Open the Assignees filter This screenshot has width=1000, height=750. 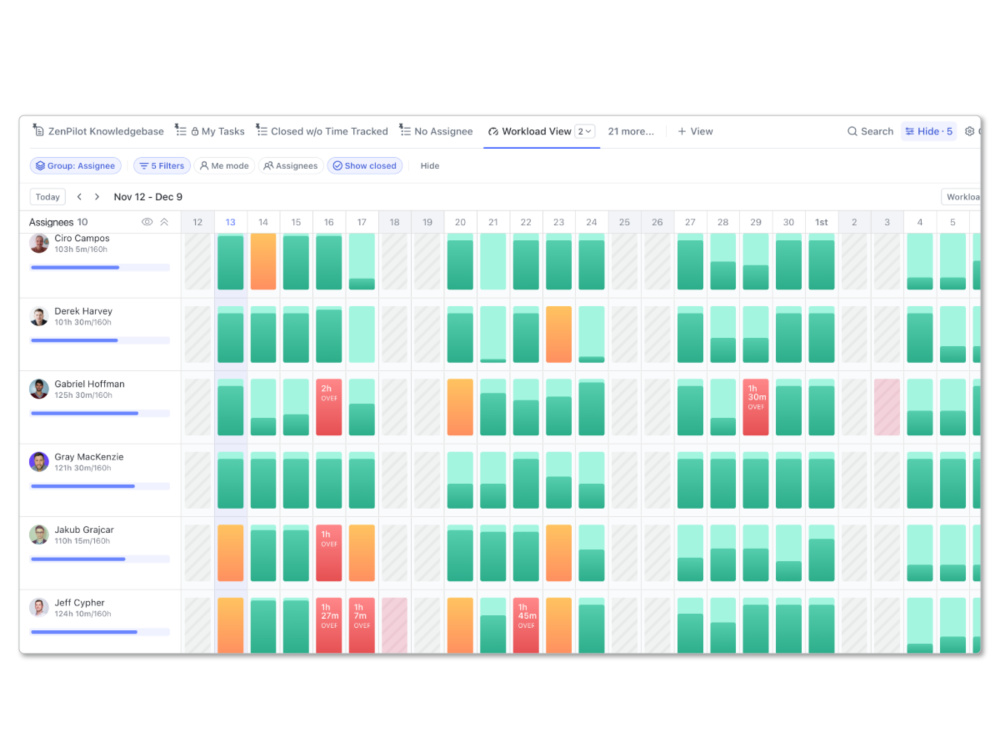click(291, 166)
